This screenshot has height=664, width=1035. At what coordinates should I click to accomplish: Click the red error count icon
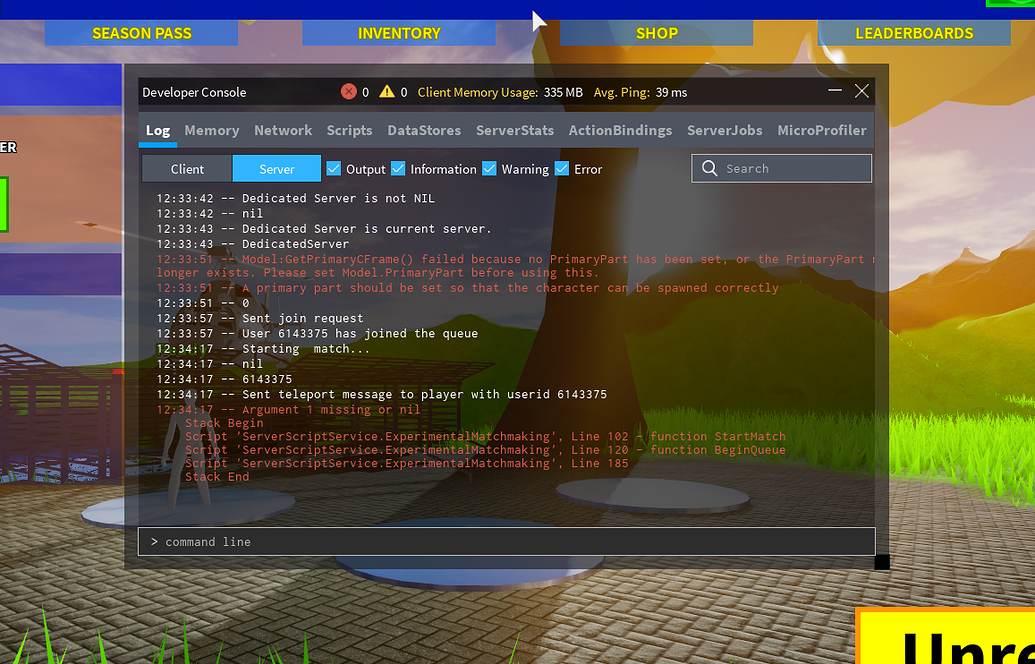[x=348, y=92]
